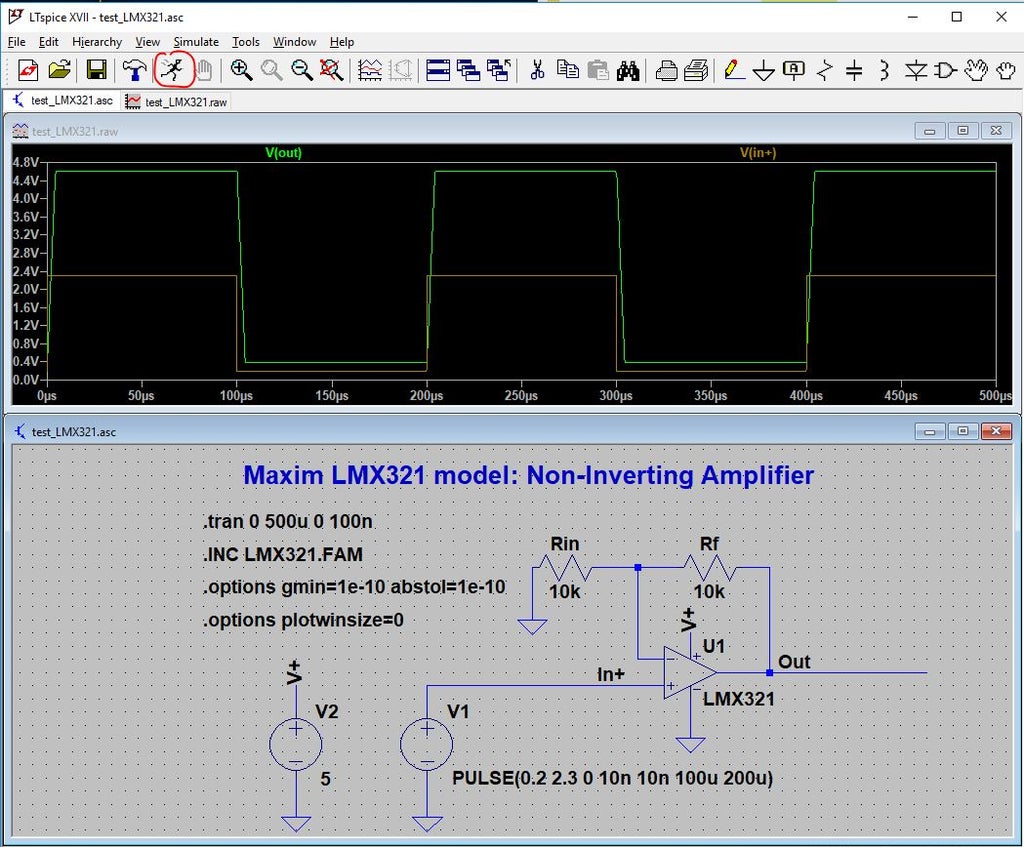Viewport: 1024px width, 847px height.
Task: Click the Halt simulation hand icon
Action: [x=204, y=70]
